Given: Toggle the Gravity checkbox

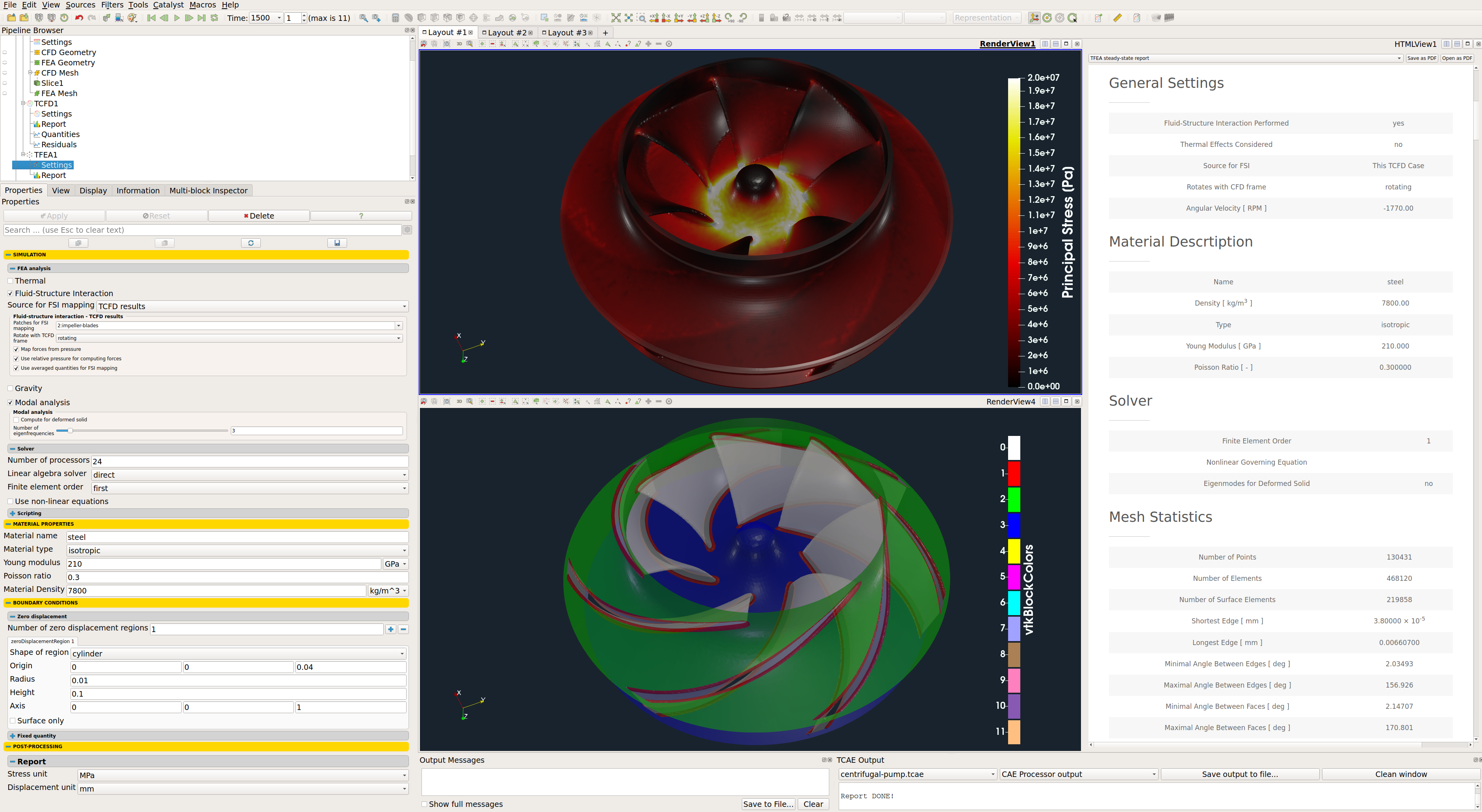Looking at the screenshot, I should click(10, 388).
